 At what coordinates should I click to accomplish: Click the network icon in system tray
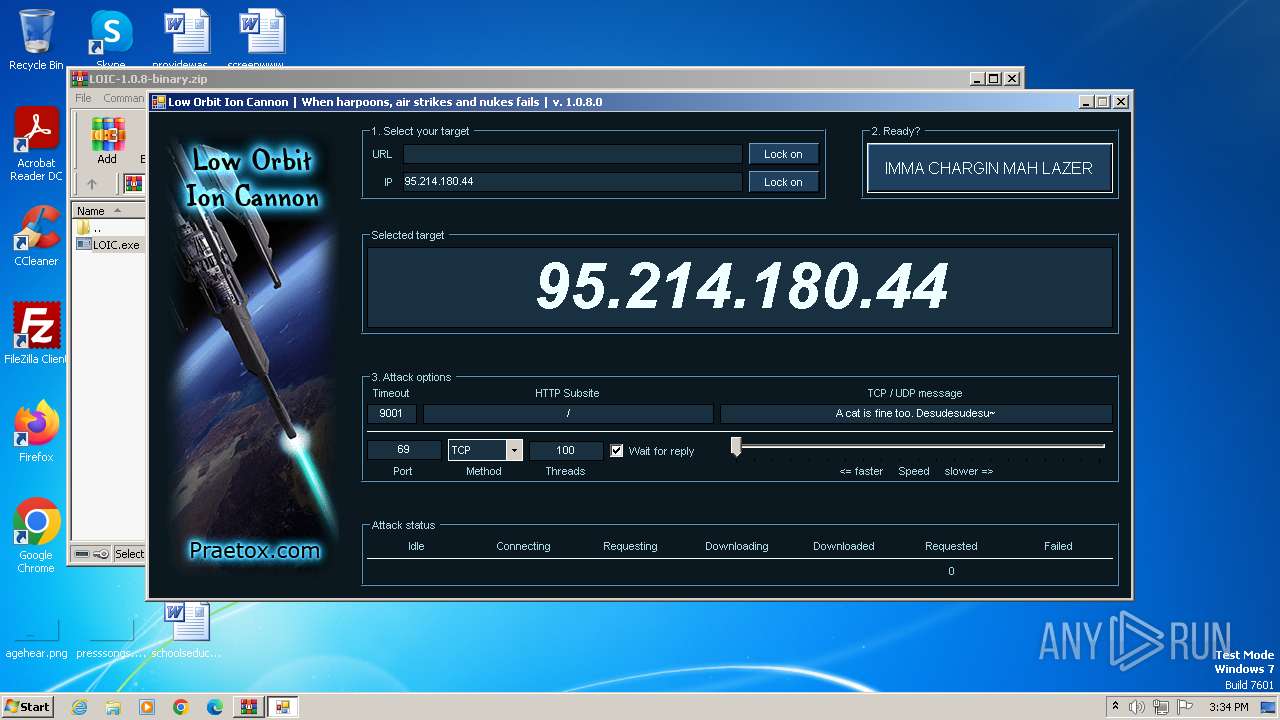(x=1160, y=707)
